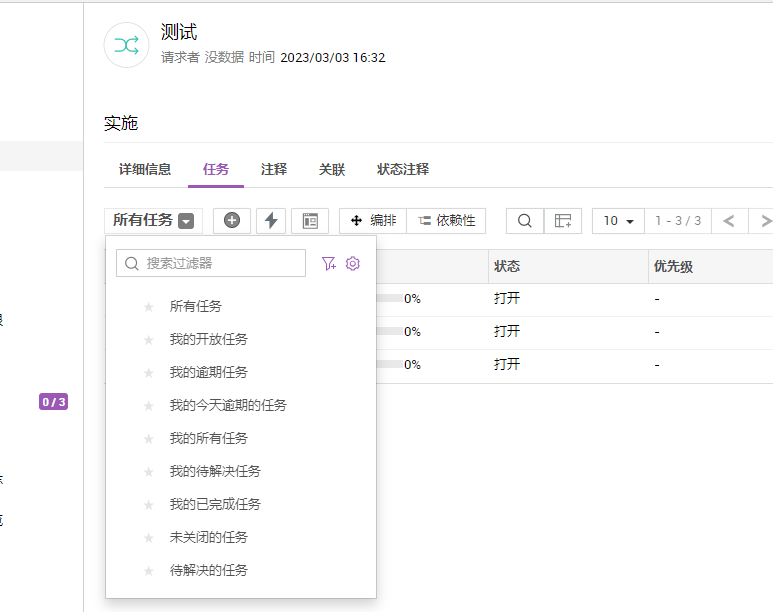Click the first task's 0% progress bar

coord(389,298)
